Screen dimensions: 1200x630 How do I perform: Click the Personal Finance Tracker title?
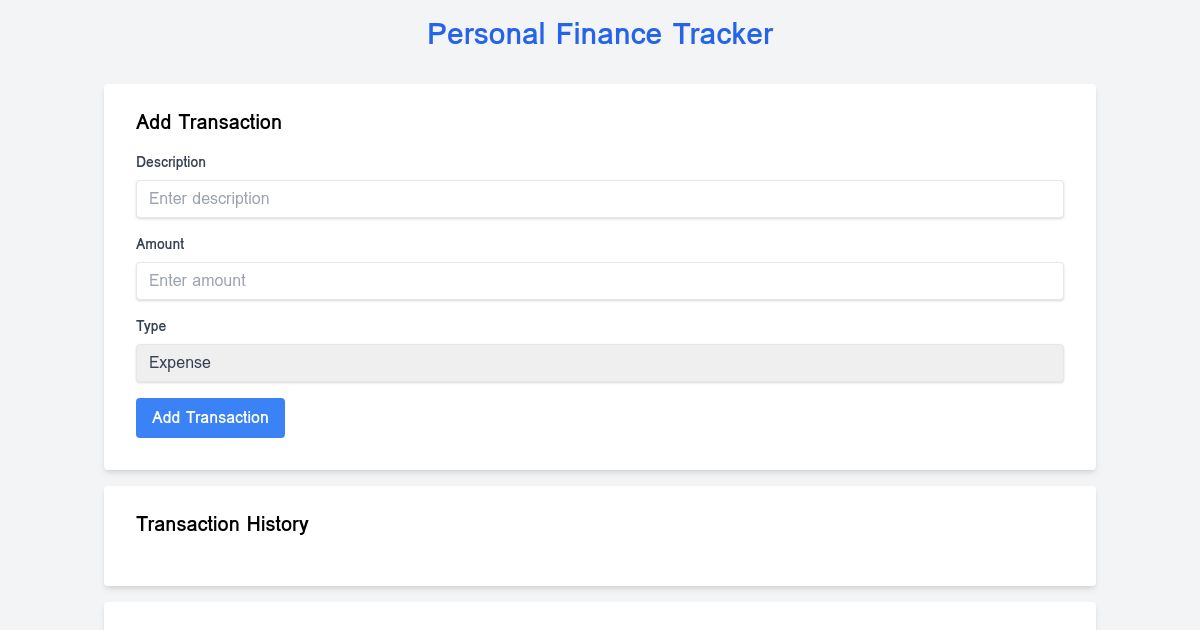pos(600,33)
